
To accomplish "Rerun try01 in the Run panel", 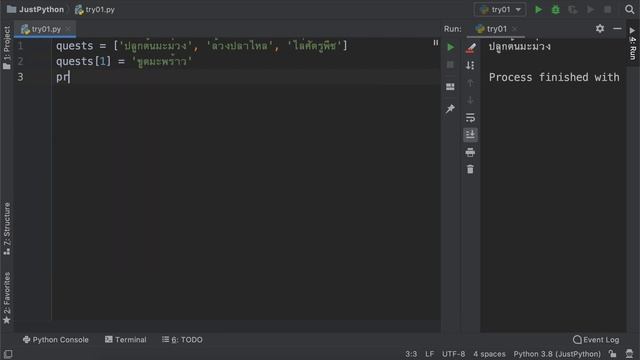I will click(450, 47).
